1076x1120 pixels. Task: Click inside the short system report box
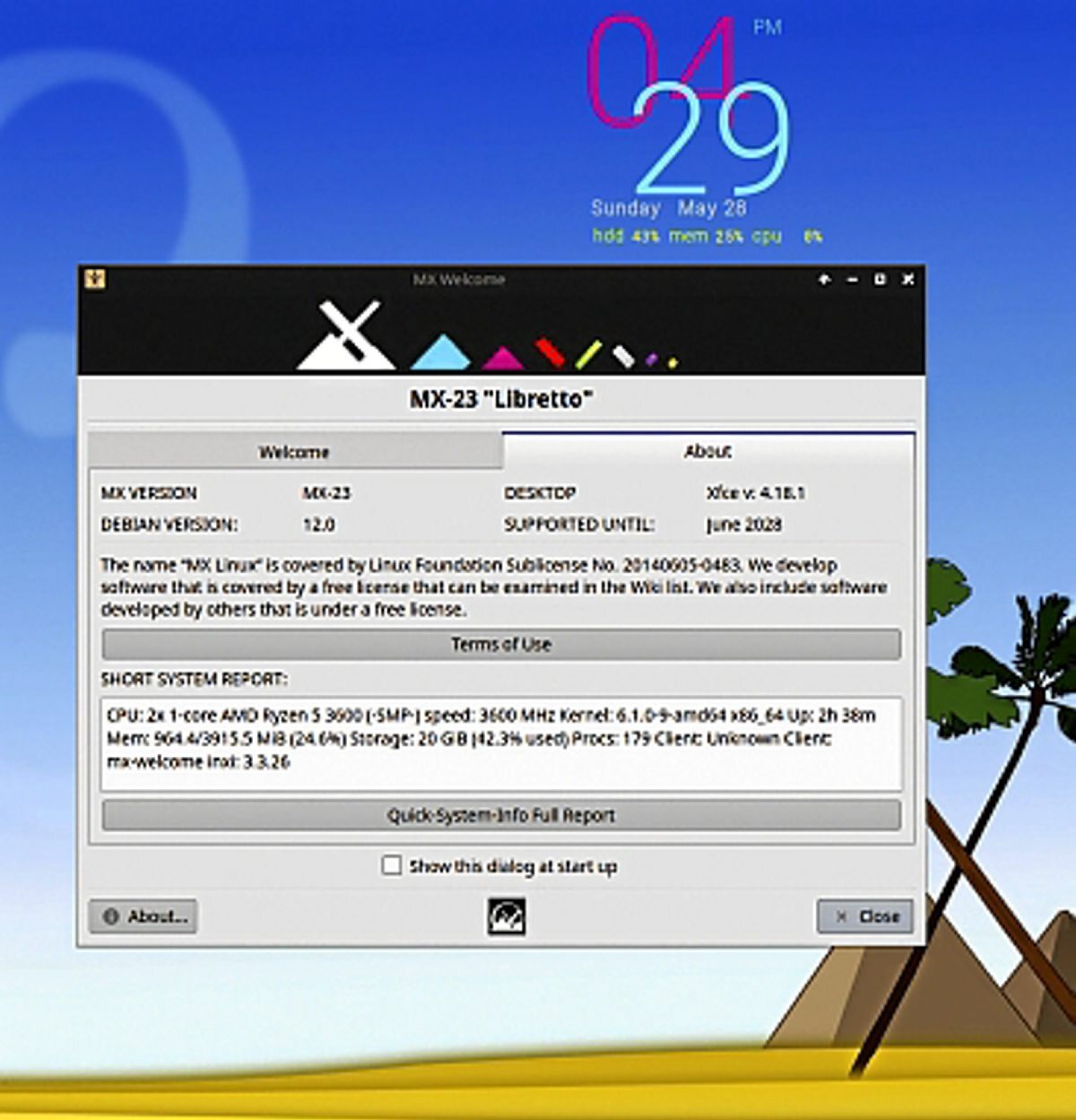[501, 744]
